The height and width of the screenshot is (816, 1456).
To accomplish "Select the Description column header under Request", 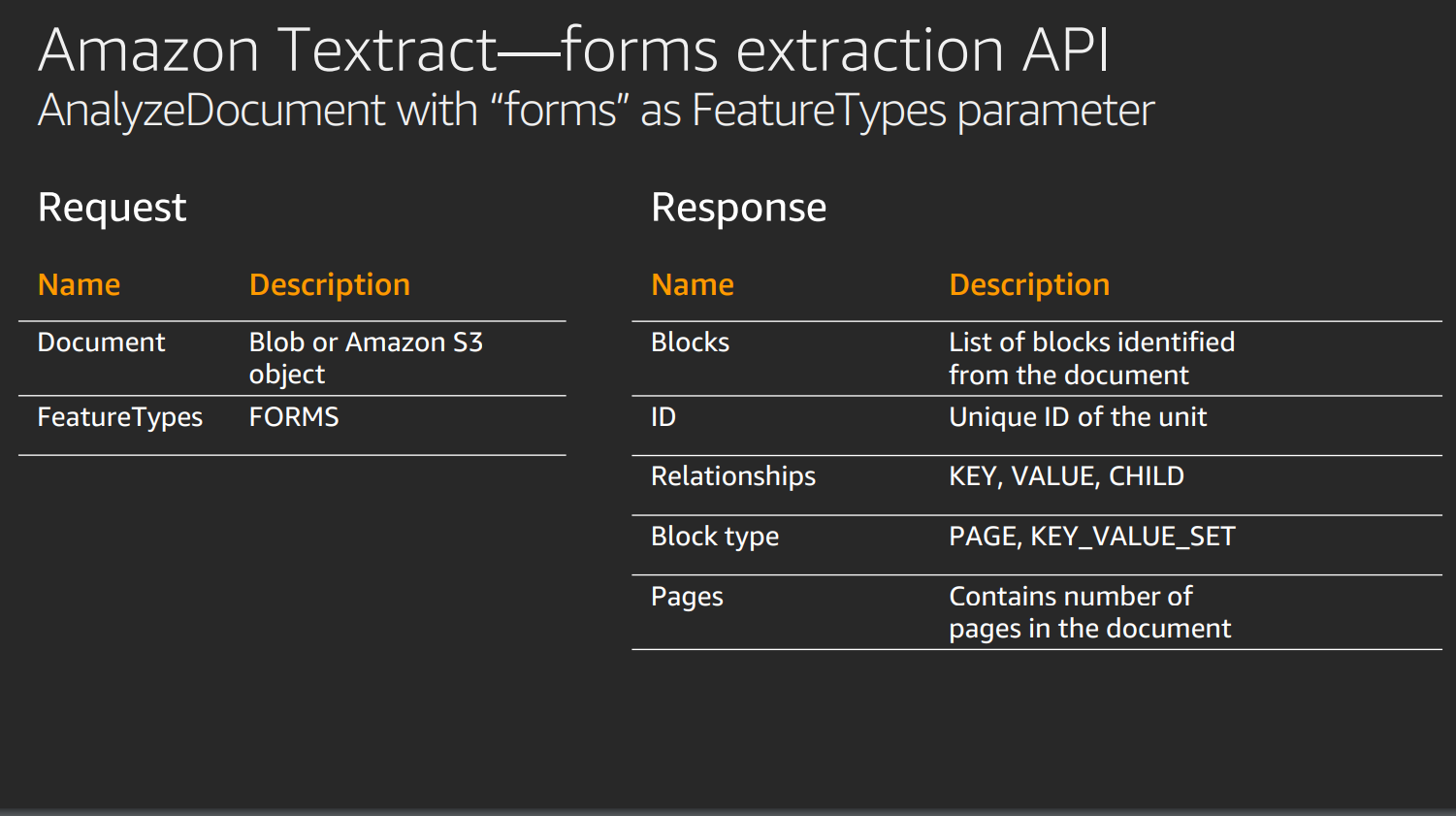I will 329,284.
